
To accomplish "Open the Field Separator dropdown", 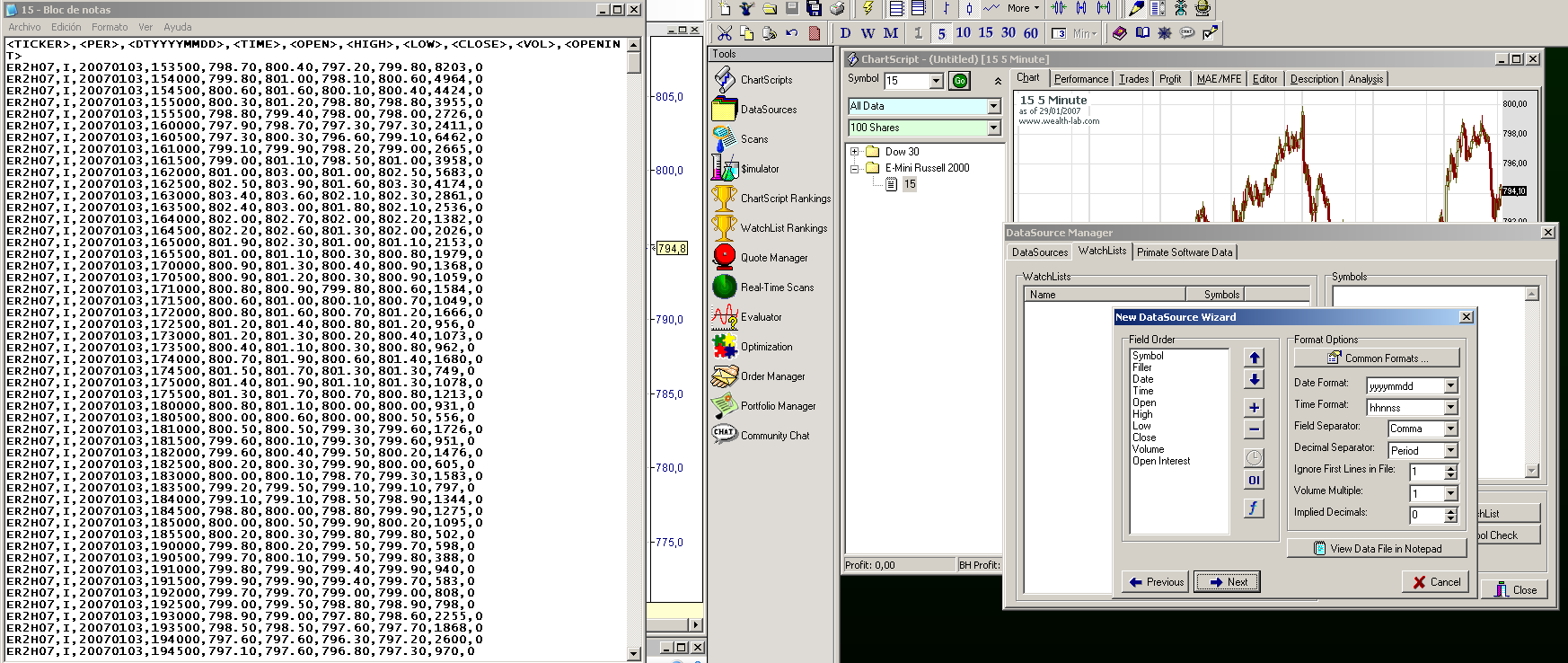I will coord(1450,429).
